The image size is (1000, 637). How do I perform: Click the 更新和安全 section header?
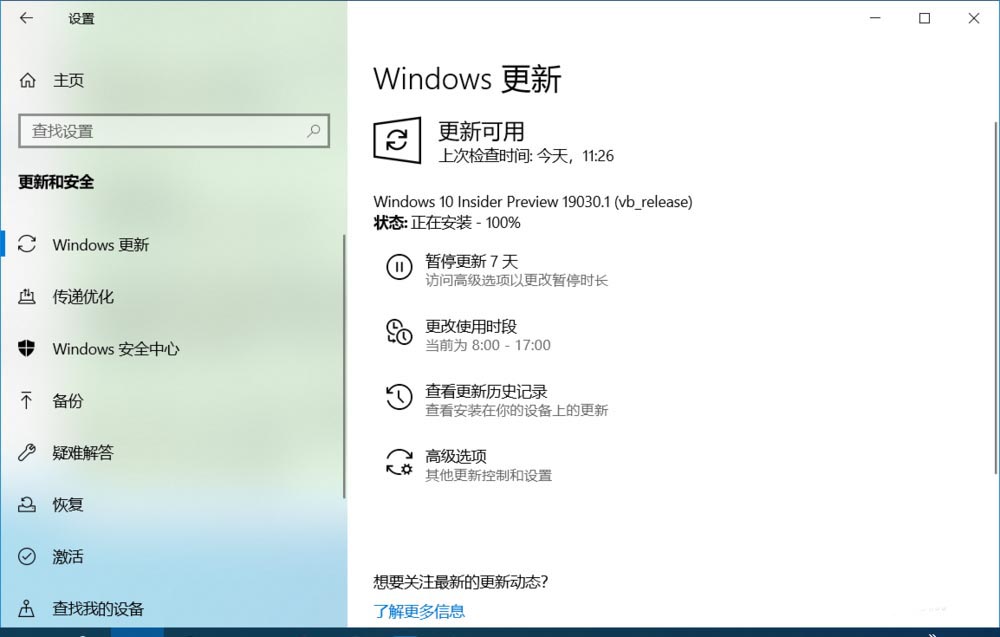56,182
